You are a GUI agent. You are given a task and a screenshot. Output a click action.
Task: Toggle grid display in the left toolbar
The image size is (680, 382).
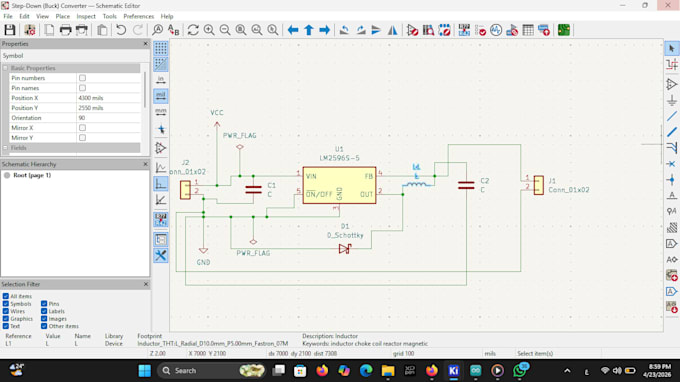click(x=160, y=48)
